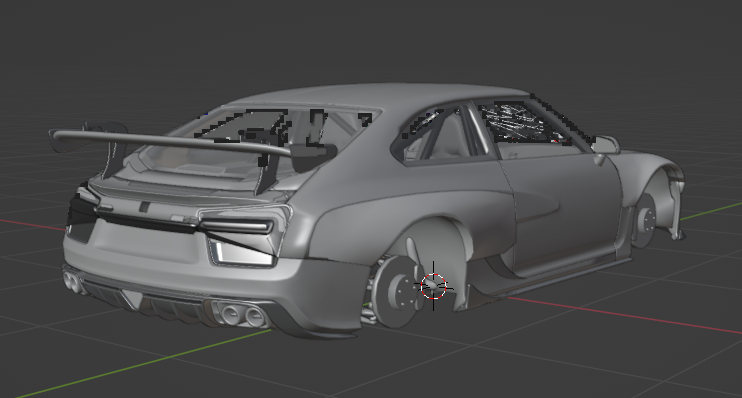
Task: Select the right-side dual exhaust tips
Action: 242,315
